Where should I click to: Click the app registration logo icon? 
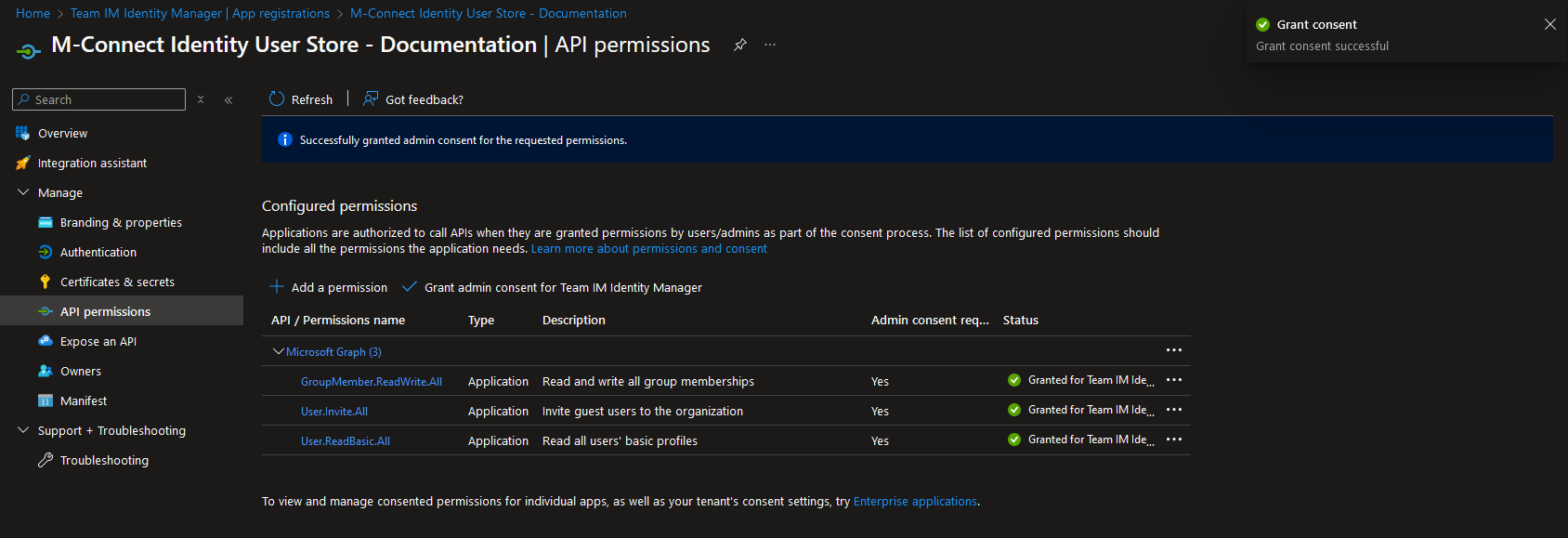tap(29, 51)
